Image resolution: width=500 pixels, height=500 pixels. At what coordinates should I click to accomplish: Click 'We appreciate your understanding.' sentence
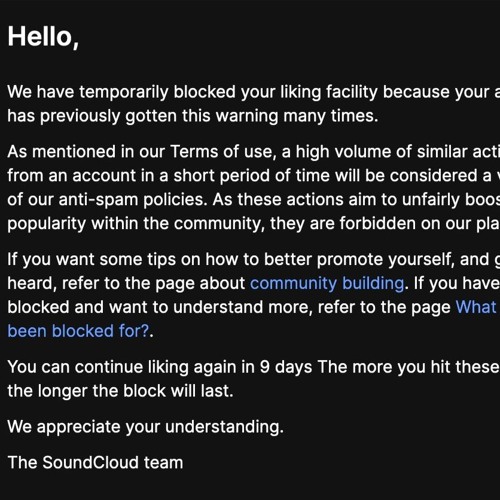[x=146, y=427]
